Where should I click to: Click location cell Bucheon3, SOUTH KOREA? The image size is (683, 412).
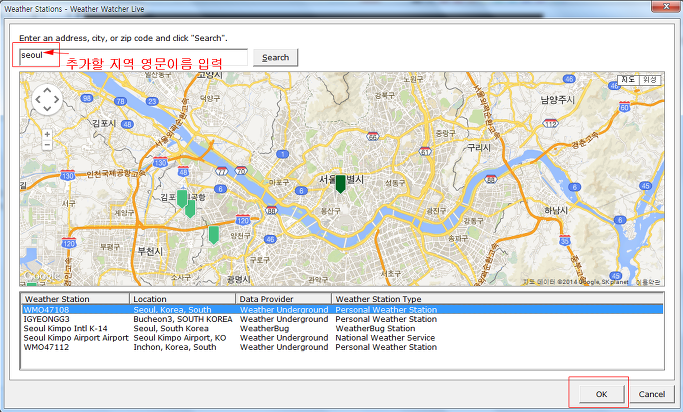(183, 319)
